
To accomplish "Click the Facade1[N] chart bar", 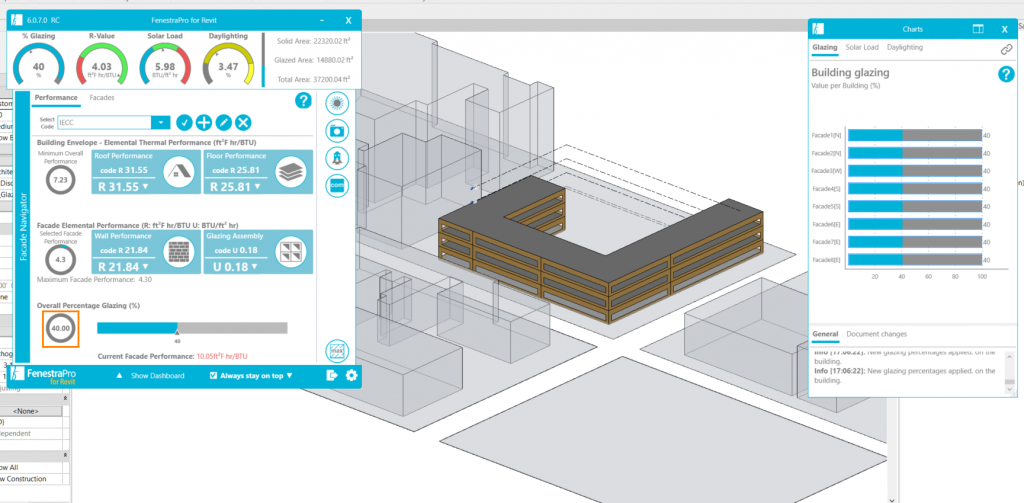I will click(915, 135).
